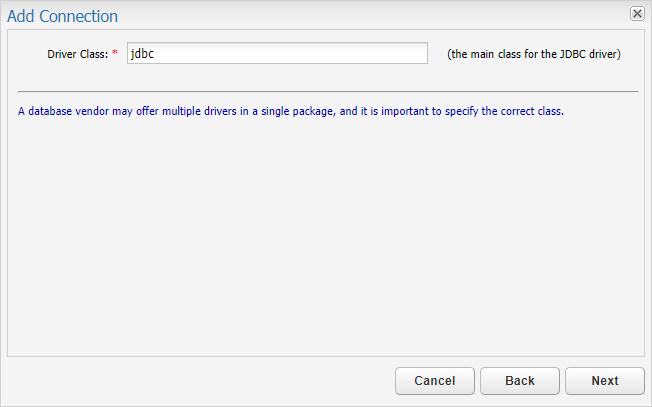Cancel the connection setup
Image resolution: width=652 pixels, height=407 pixels.
point(434,381)
